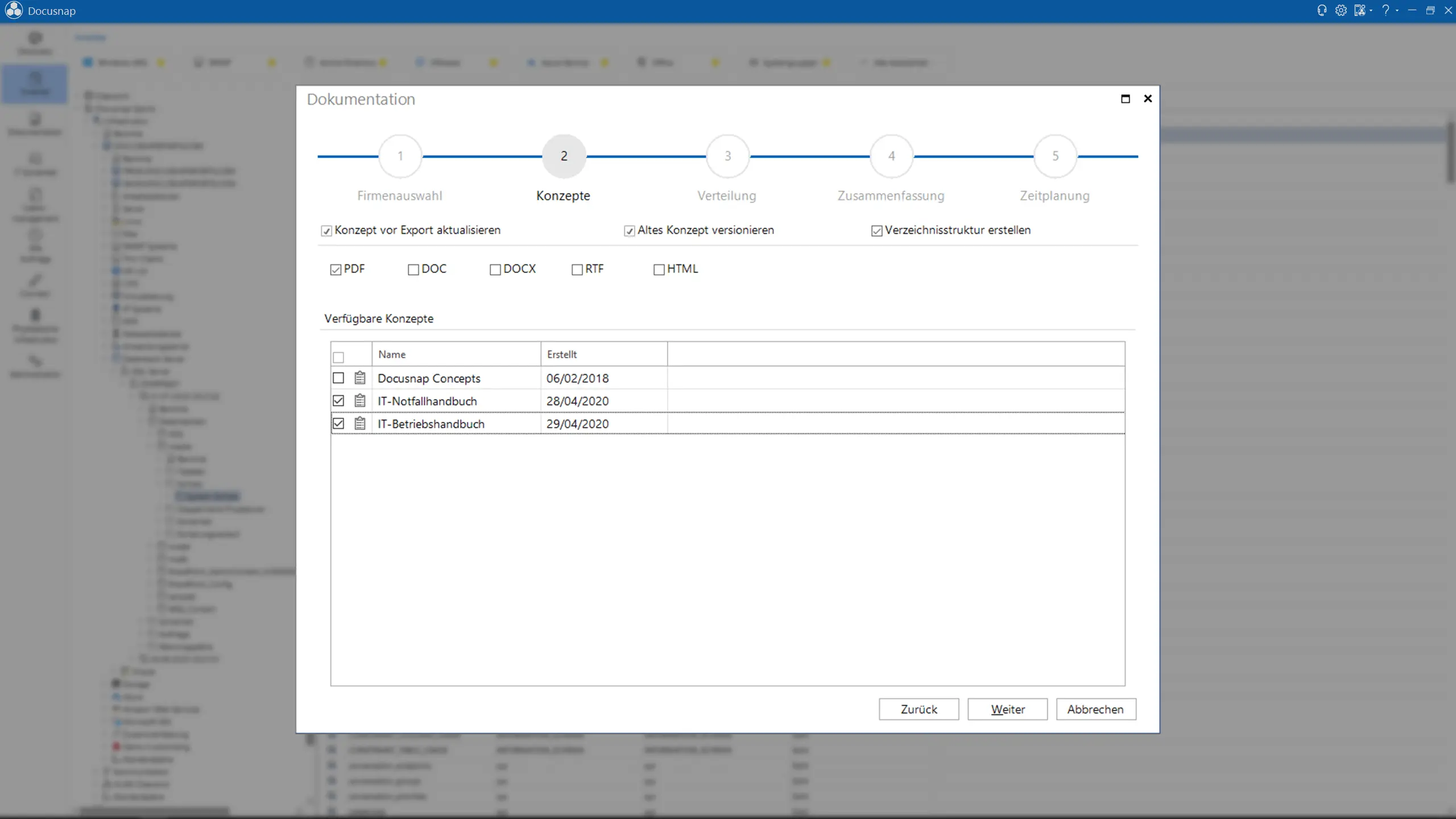Click the Firmenauswahl step label
The height and width of the screenshot is (819, 1456).
point(400,196)
